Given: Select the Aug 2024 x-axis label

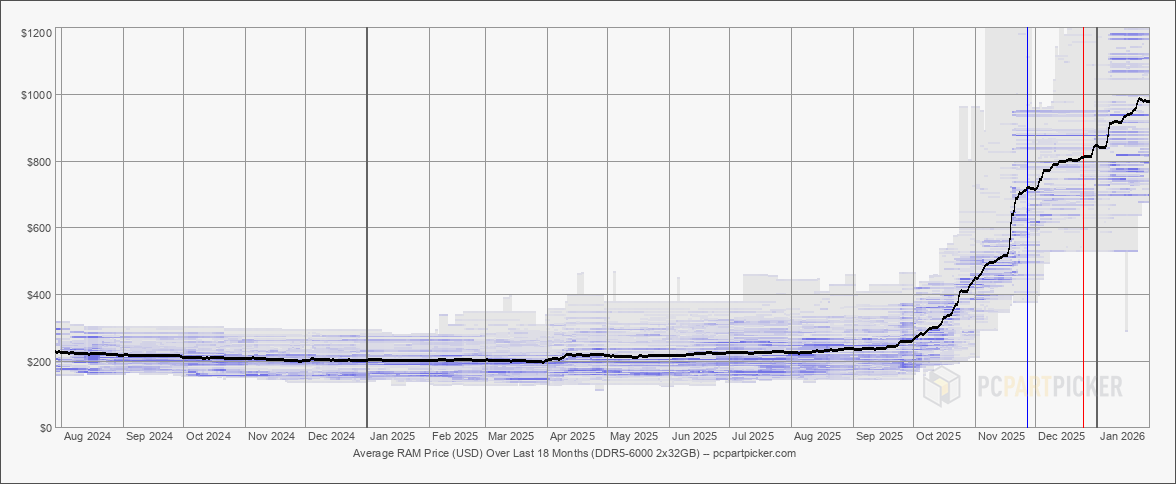Looking at the screenshot, I should (87, 437).
